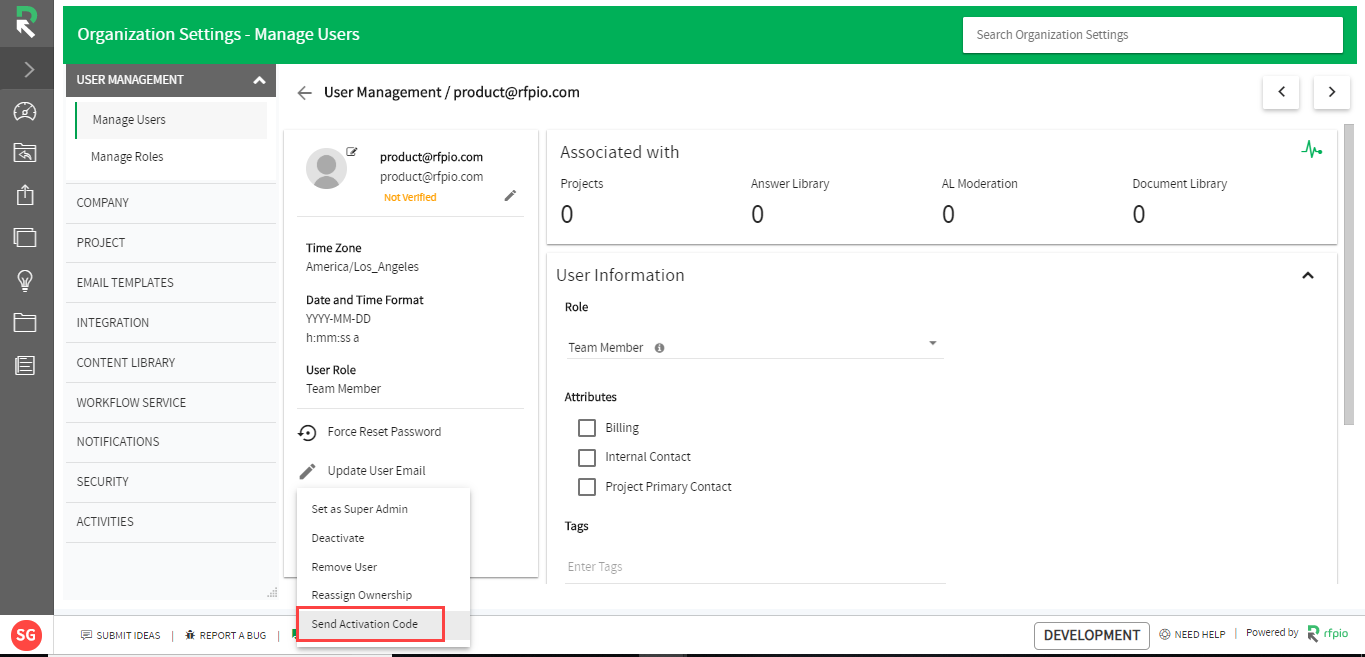This screenshot has height=657, width=1365.
Task: Click the user profile avatar picture
Action: coord(326,168)
